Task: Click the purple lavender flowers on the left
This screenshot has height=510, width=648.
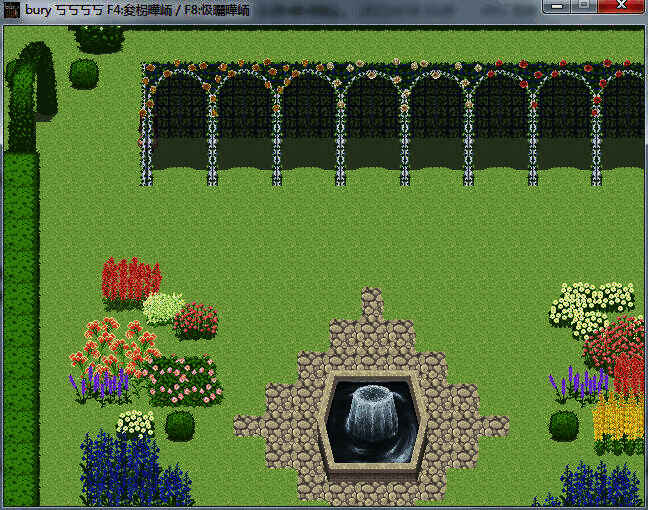Action: click(x=96, y=384)
